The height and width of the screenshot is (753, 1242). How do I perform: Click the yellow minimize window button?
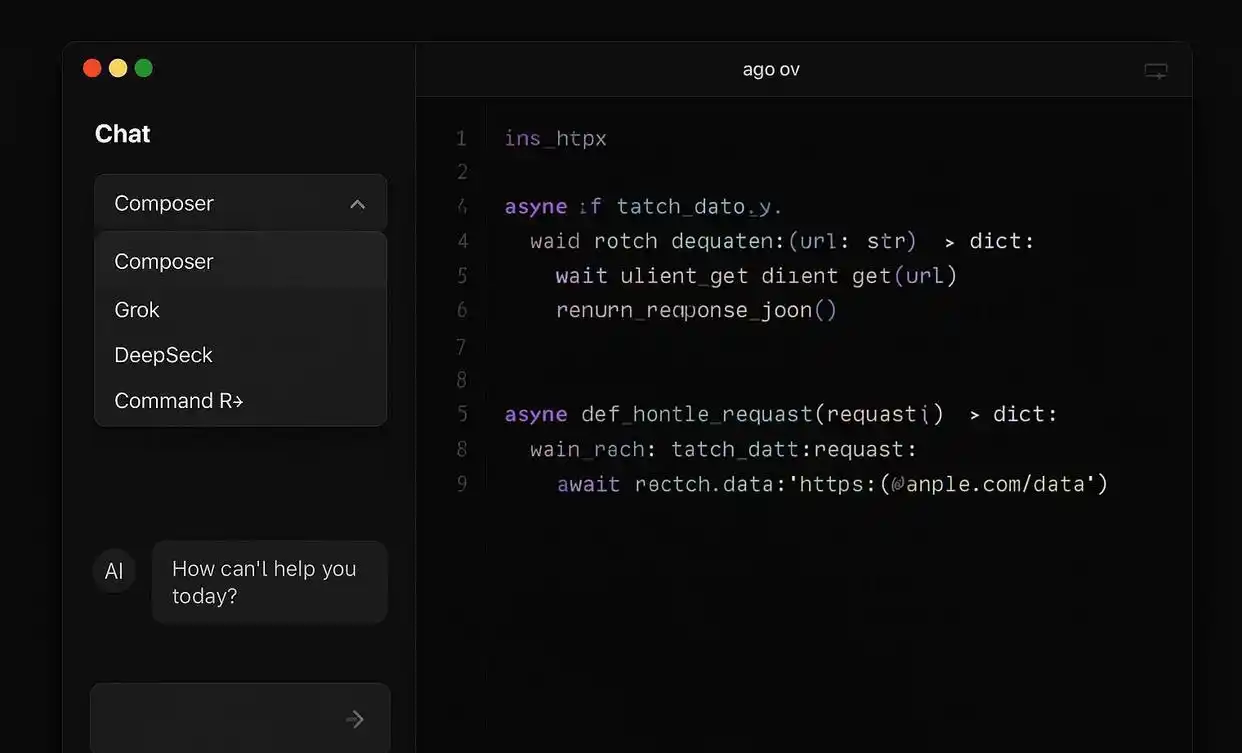pyautogui.click(x=118, y=68)
